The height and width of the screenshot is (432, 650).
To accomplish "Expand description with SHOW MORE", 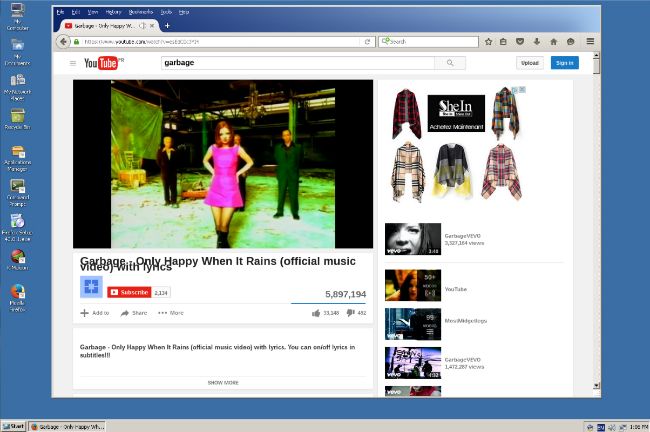I will tap(223, 383).
